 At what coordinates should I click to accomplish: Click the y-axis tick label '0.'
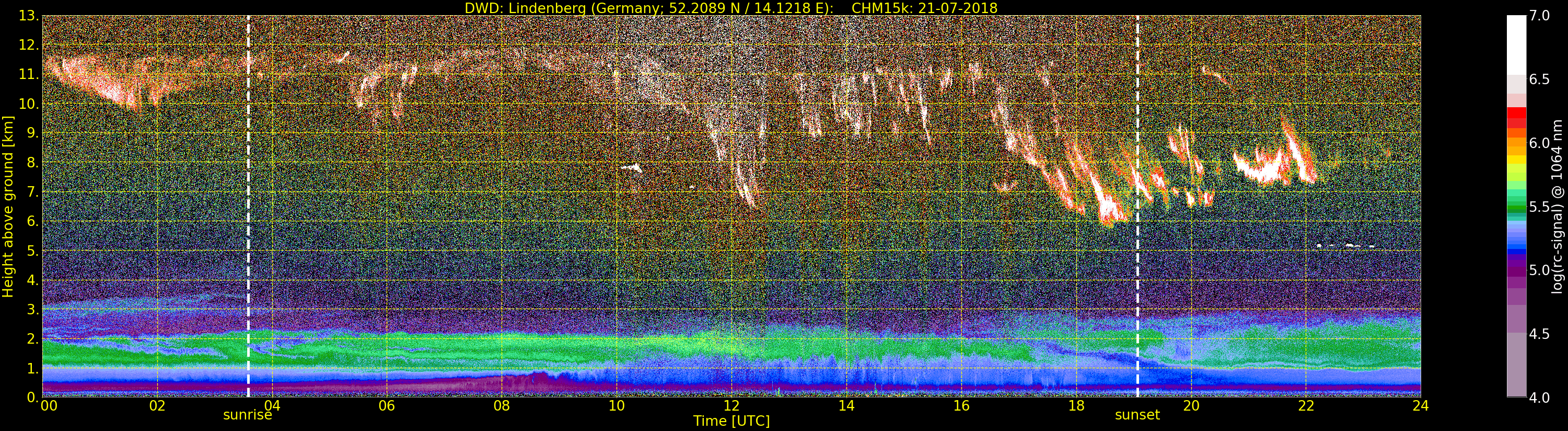coord(32,397)
